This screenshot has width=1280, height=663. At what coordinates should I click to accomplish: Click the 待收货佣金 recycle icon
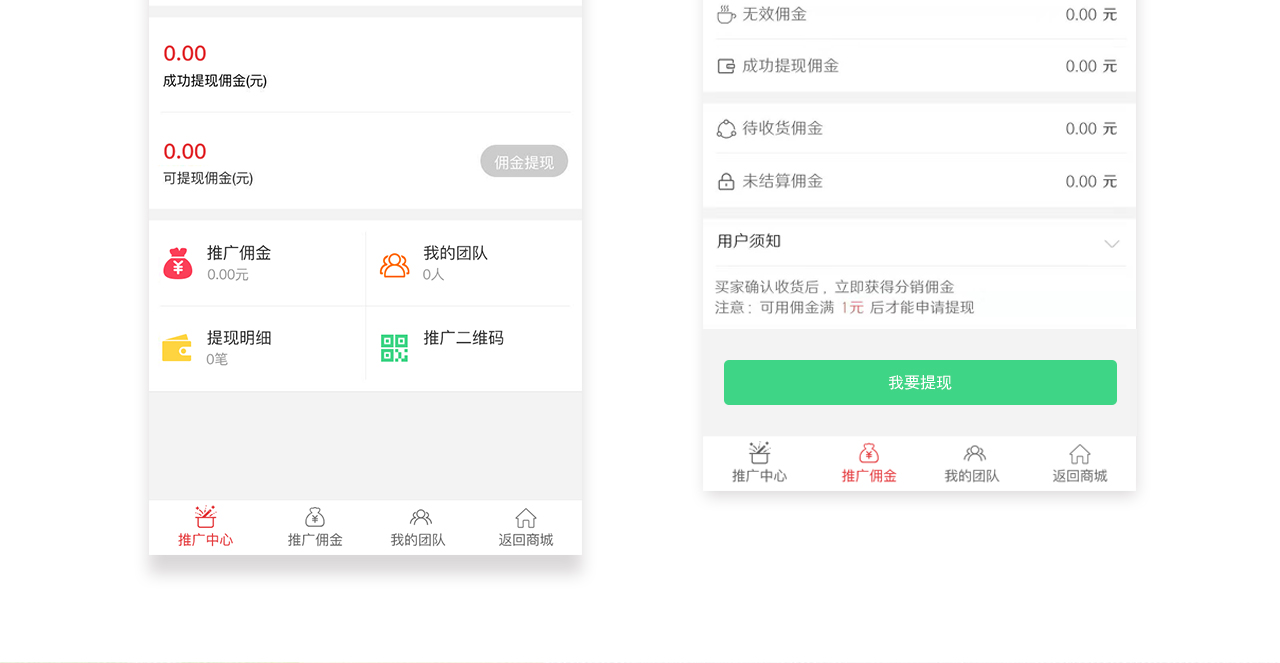click(x=726, y=129)
